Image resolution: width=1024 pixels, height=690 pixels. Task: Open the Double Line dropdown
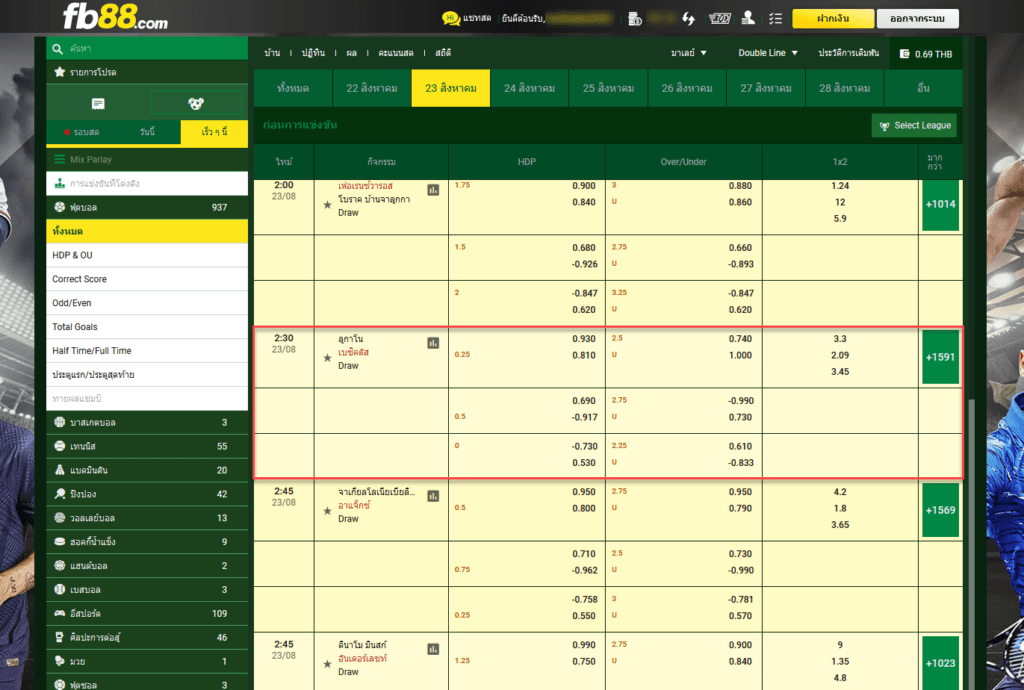pyautogui.click(x=768, y=53)
